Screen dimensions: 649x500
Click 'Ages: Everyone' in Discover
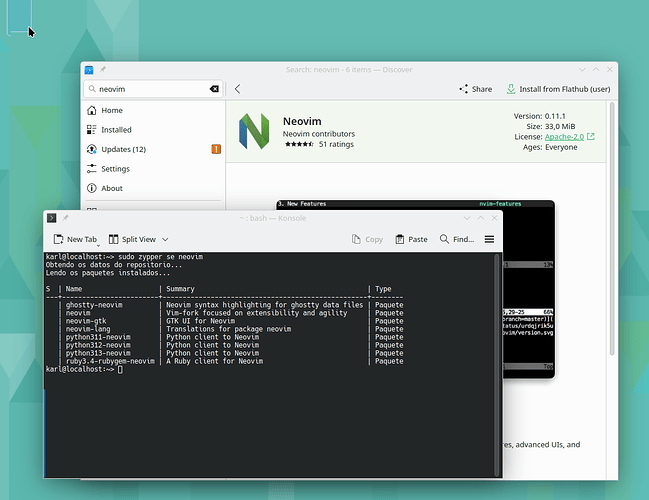pos(550,147)
